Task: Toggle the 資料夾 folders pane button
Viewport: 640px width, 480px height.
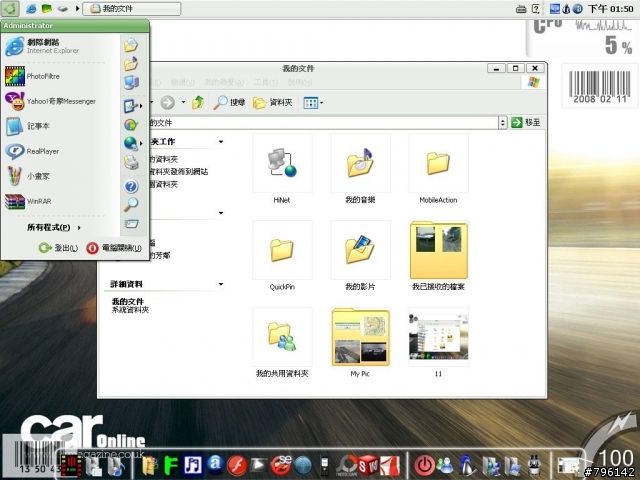Action: click(273, 102)
